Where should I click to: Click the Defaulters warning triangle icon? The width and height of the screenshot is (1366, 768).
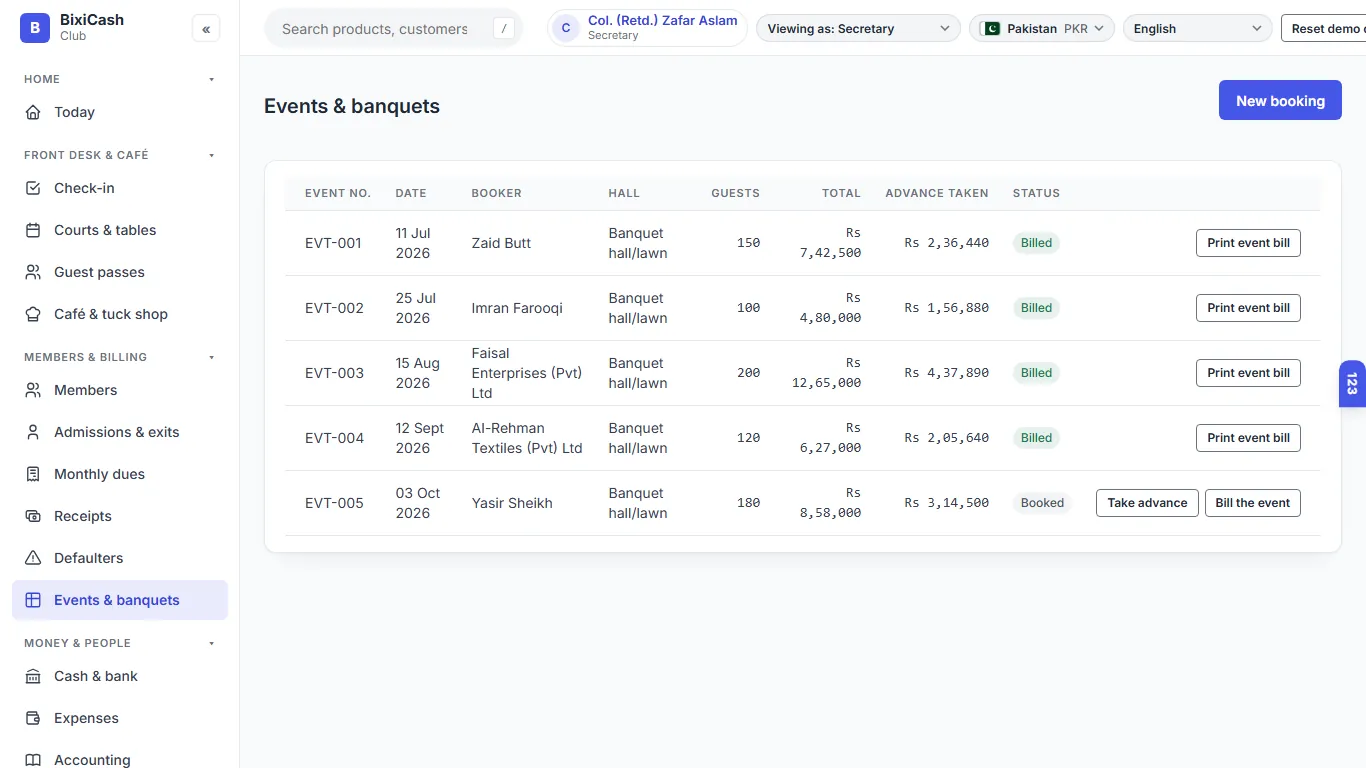pyautogui.click(x=33, y=558)
